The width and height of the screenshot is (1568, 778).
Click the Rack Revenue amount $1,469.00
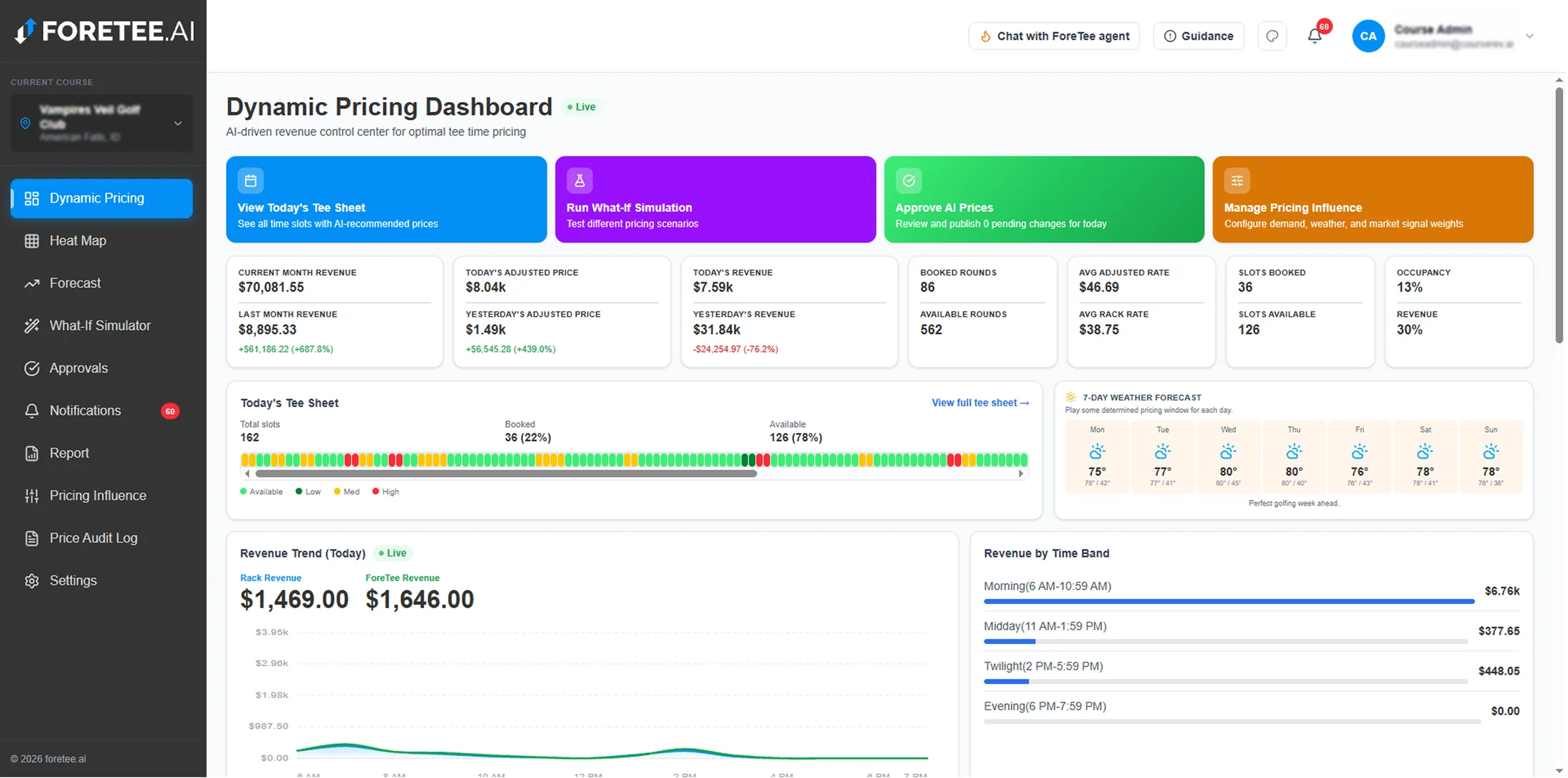point(294,600)
